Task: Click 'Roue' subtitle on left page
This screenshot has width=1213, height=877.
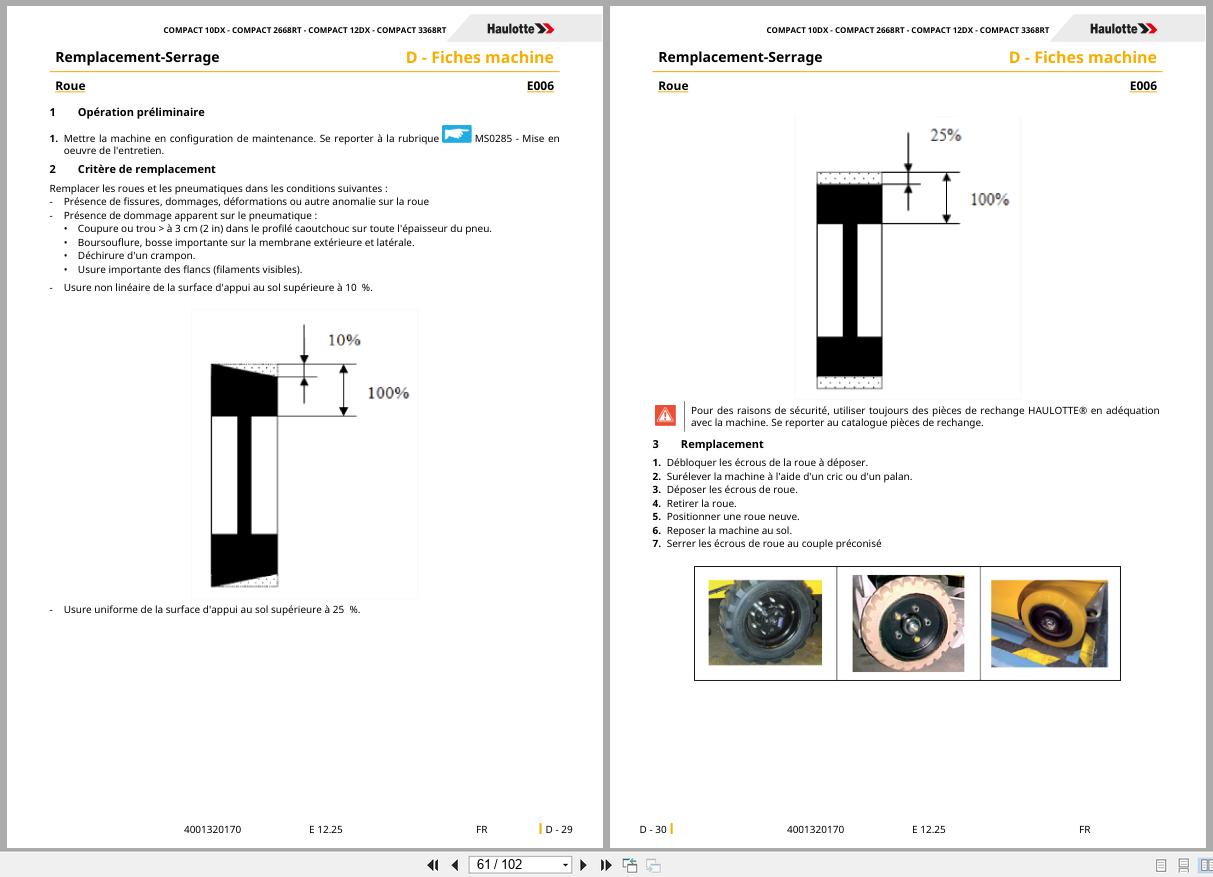Action: 70,86
